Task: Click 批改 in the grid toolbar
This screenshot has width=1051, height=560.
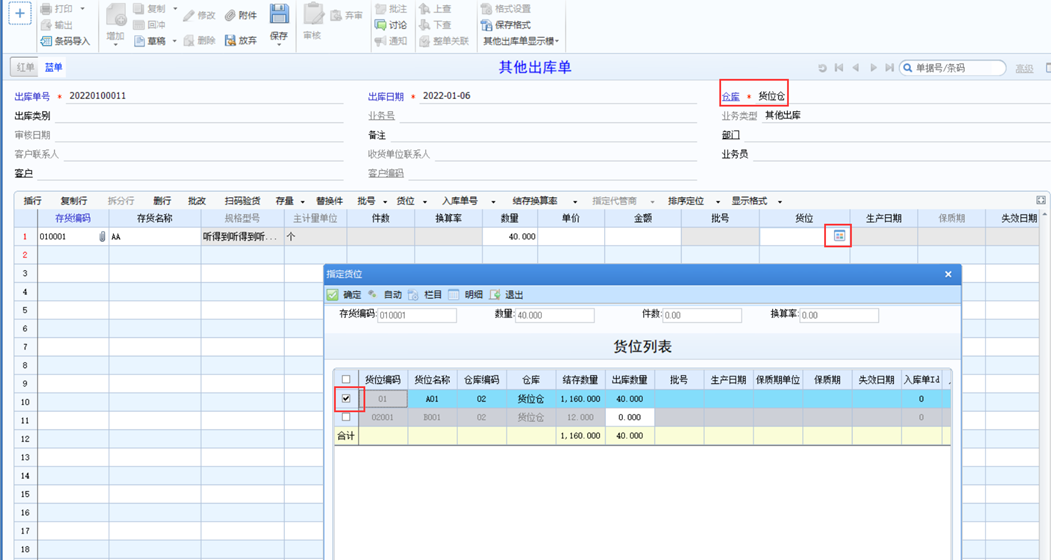Action: (197, 201)
